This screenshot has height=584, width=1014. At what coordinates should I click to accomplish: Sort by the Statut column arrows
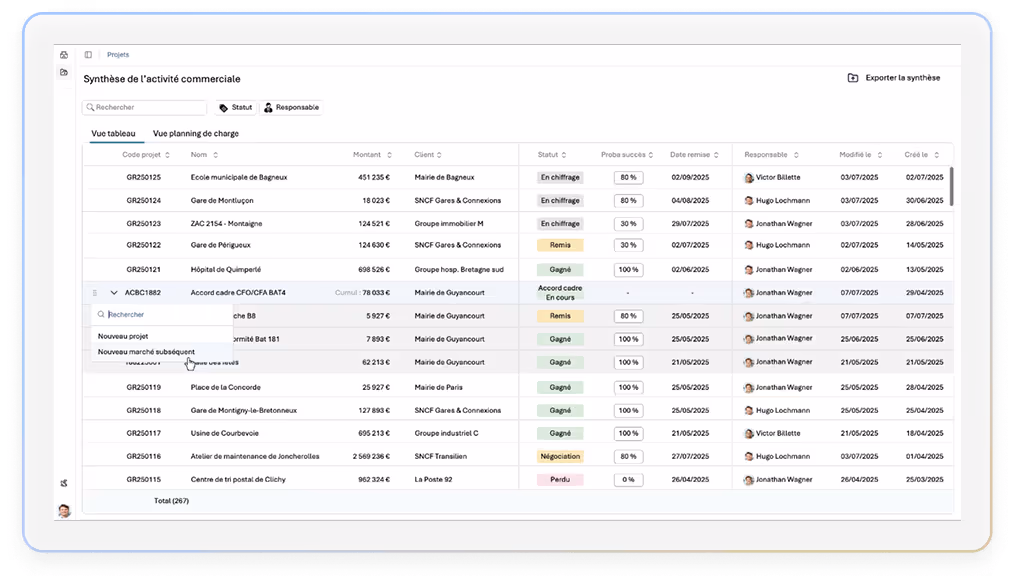(564, 155)
